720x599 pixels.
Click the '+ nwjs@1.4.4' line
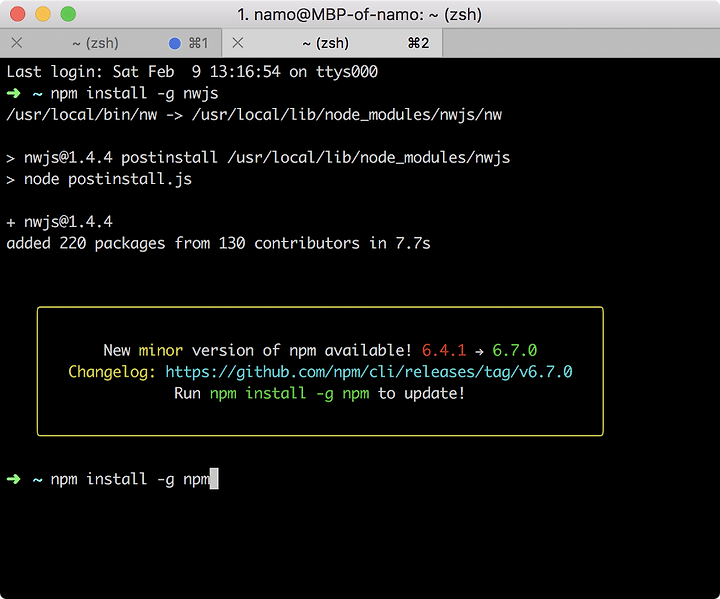(60, 222)
